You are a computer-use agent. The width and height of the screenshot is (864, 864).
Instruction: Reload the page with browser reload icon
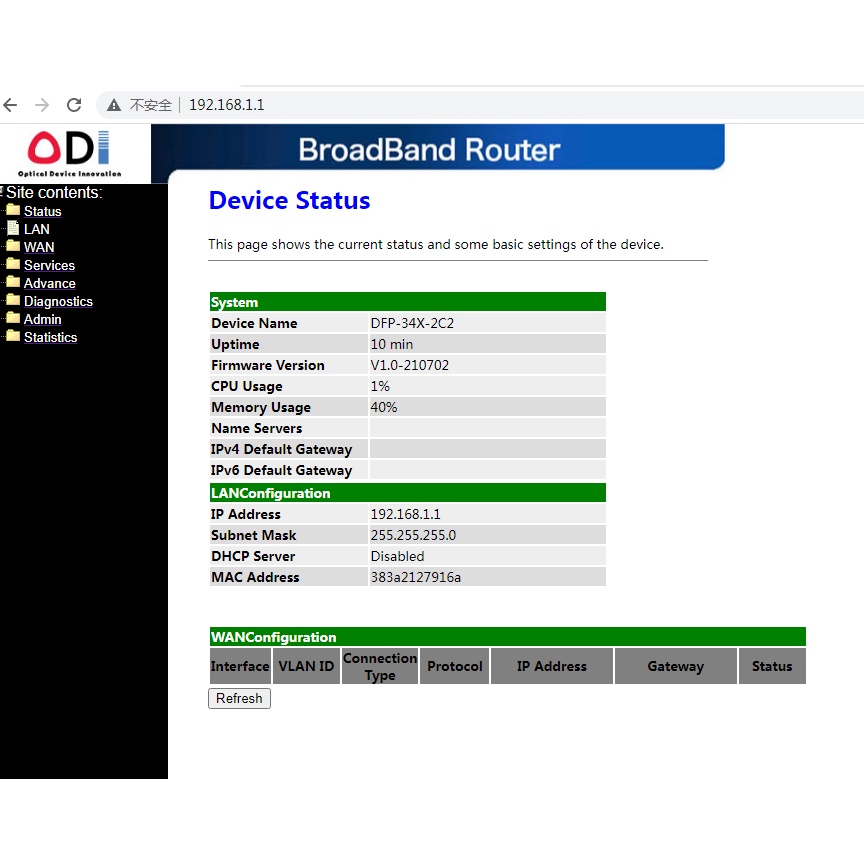coord(74,105)
